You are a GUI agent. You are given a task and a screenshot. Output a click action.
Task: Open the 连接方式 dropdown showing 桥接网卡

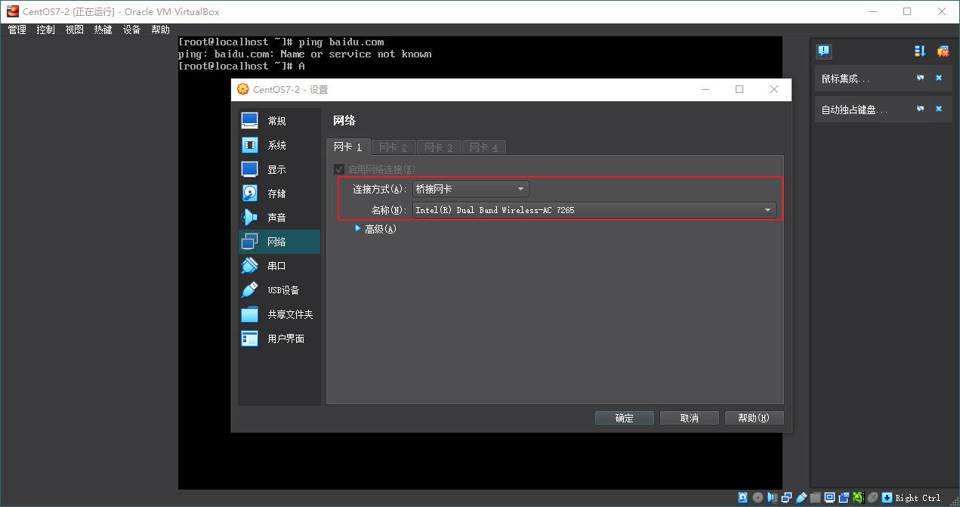pos(470,188)
